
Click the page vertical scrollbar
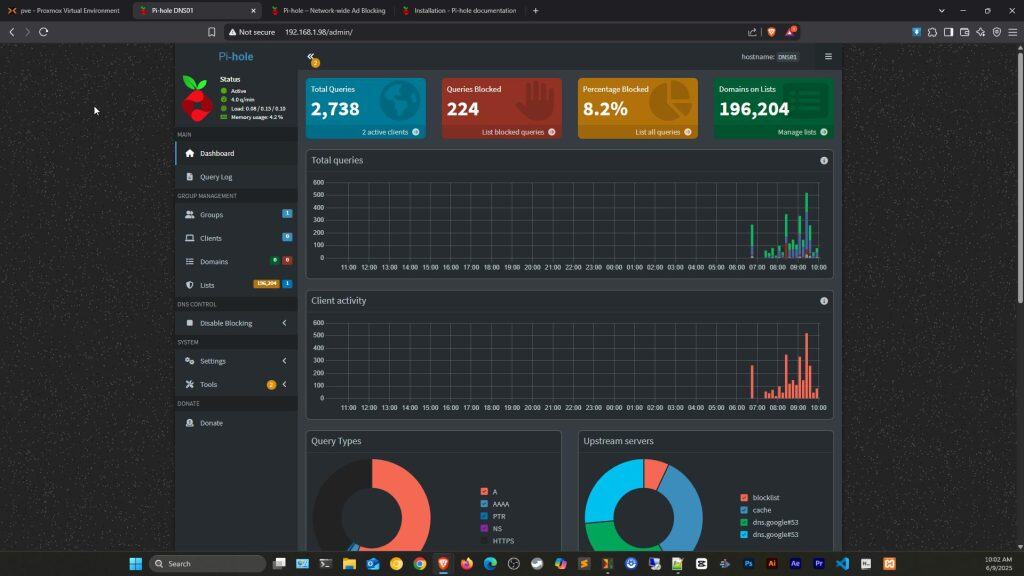[x=1020, y=178]
